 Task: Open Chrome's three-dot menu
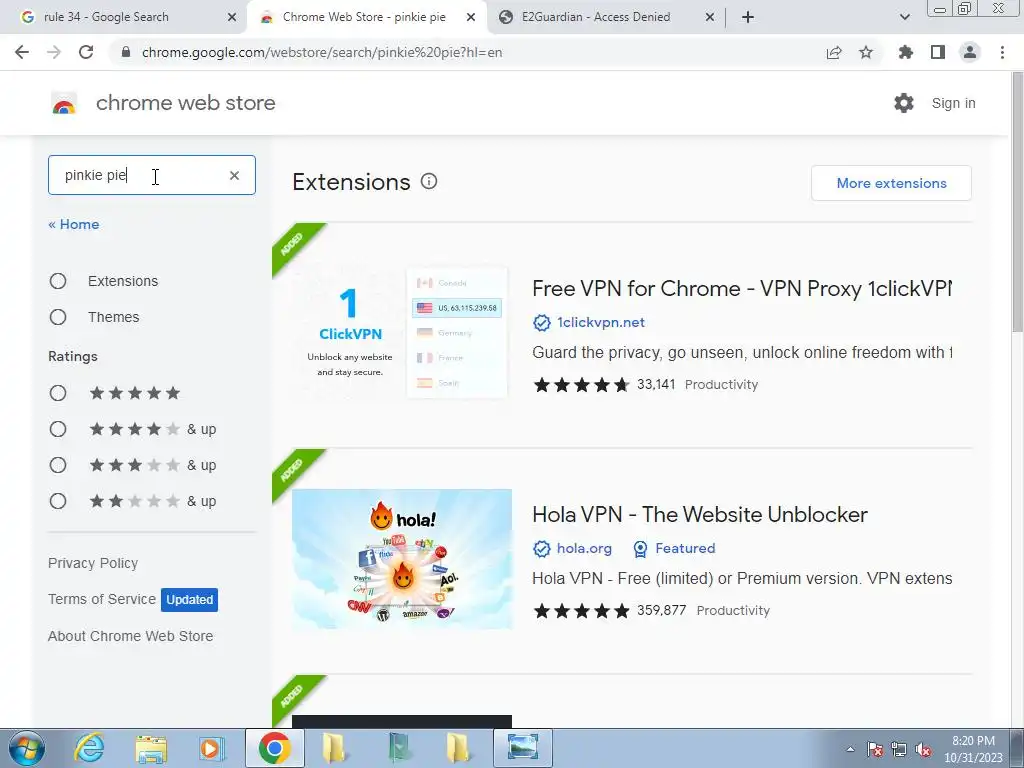pyautogui.click(x=1002, y=52)
